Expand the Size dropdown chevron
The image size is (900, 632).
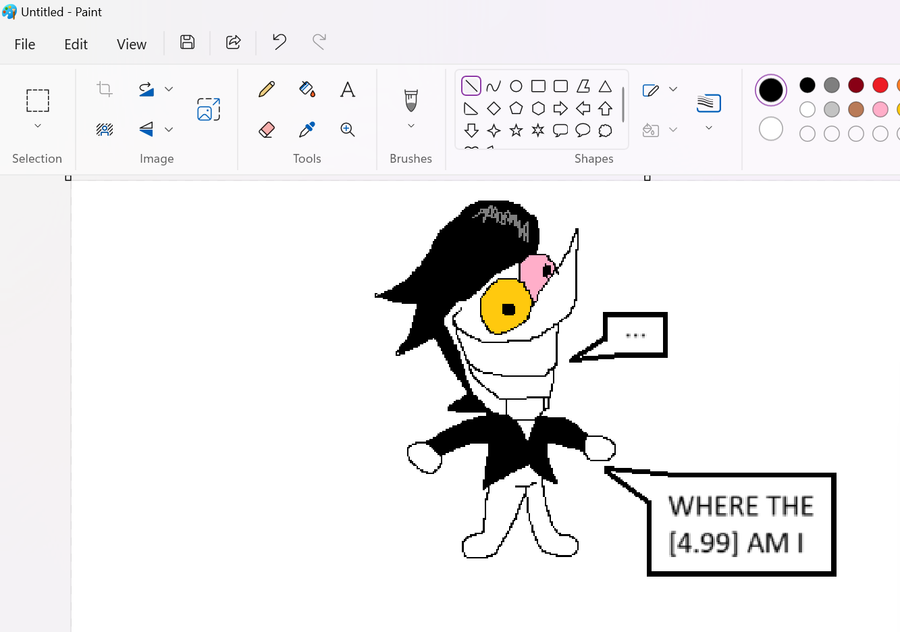pos(709,127)
